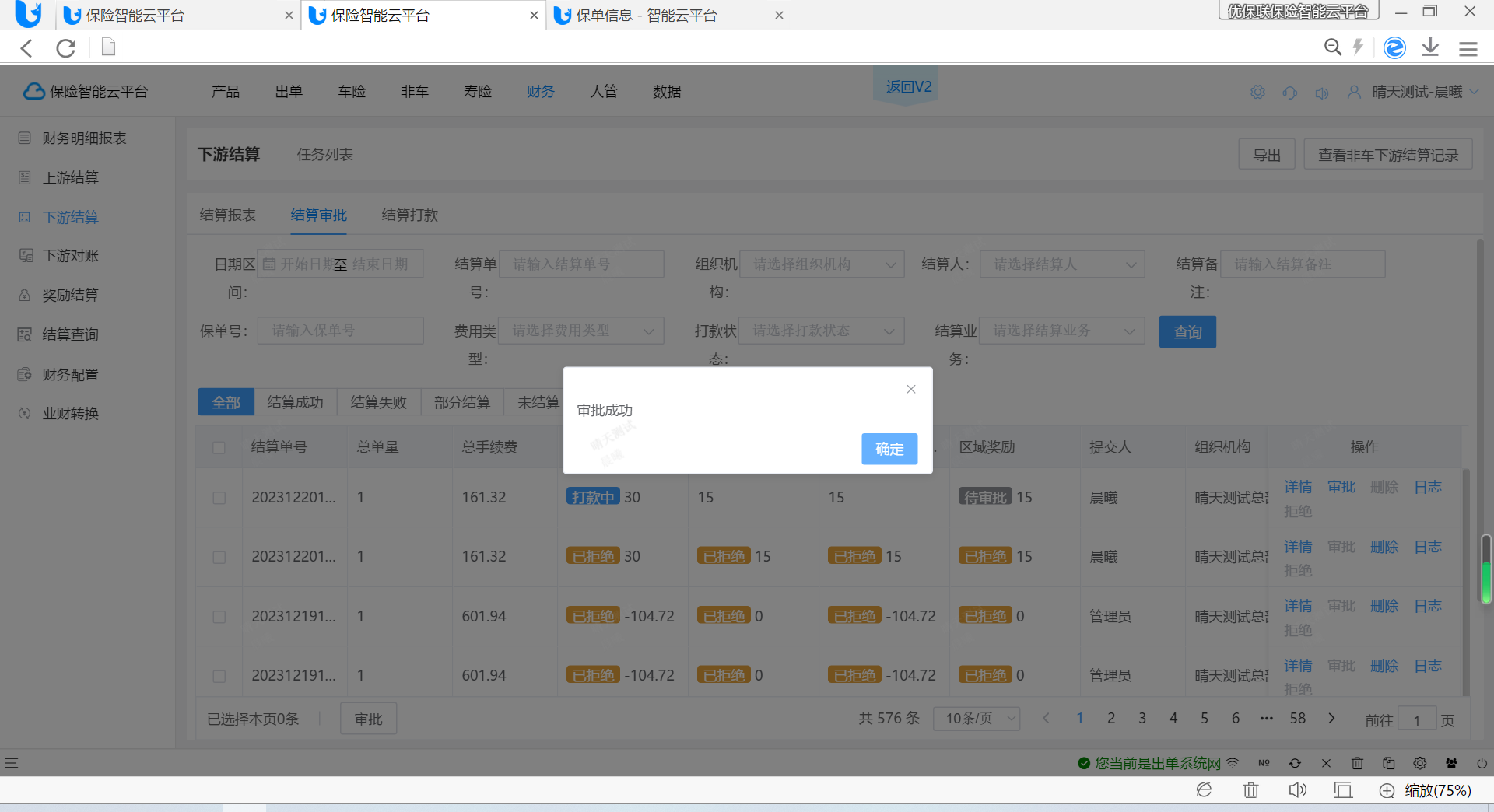Close the 审批成功 dialog with X
Screen dimensions: 1494x812
[x=911, y=389]
